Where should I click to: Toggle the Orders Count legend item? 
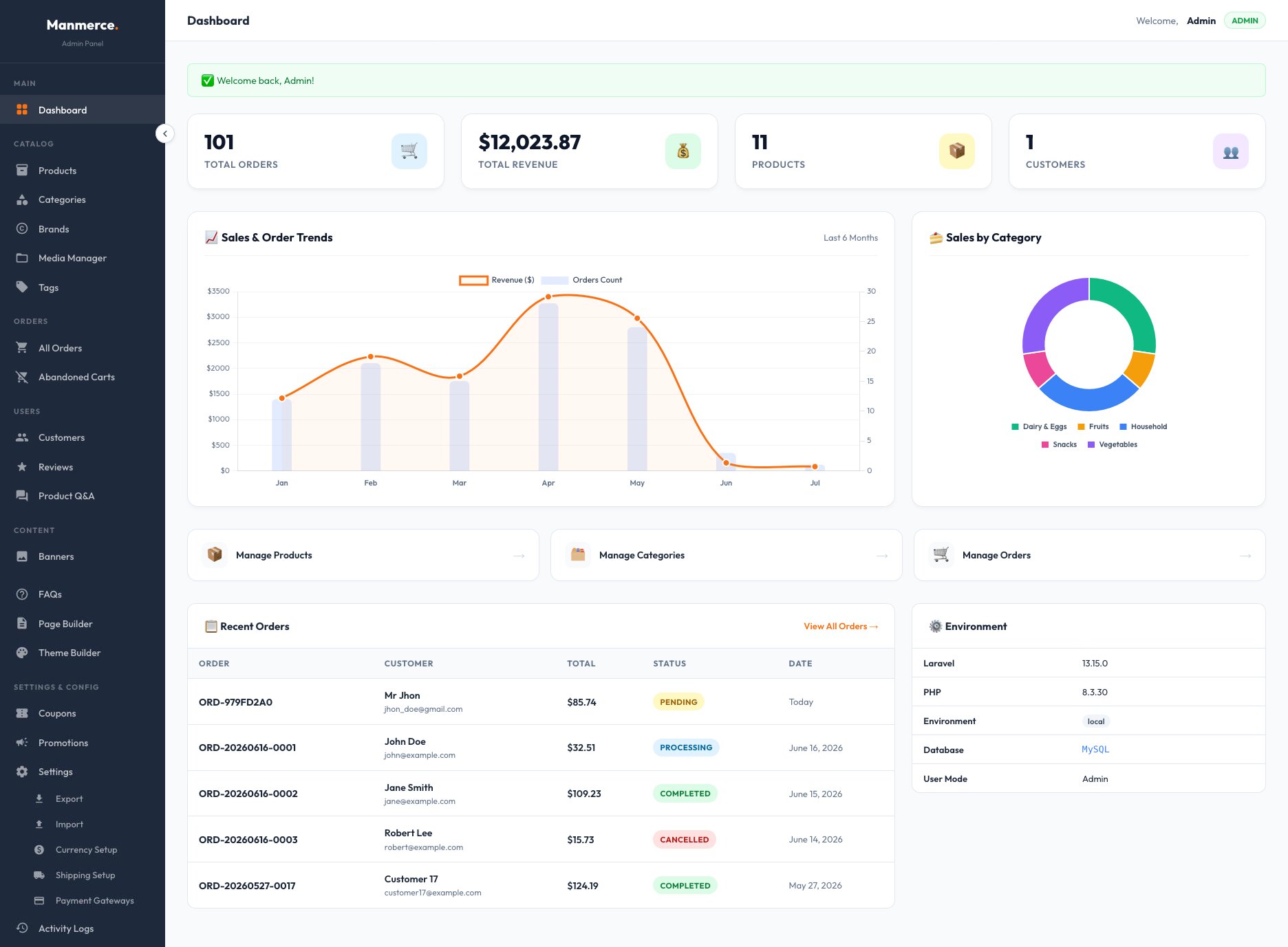pyautogui.click(x=581, y=280)
